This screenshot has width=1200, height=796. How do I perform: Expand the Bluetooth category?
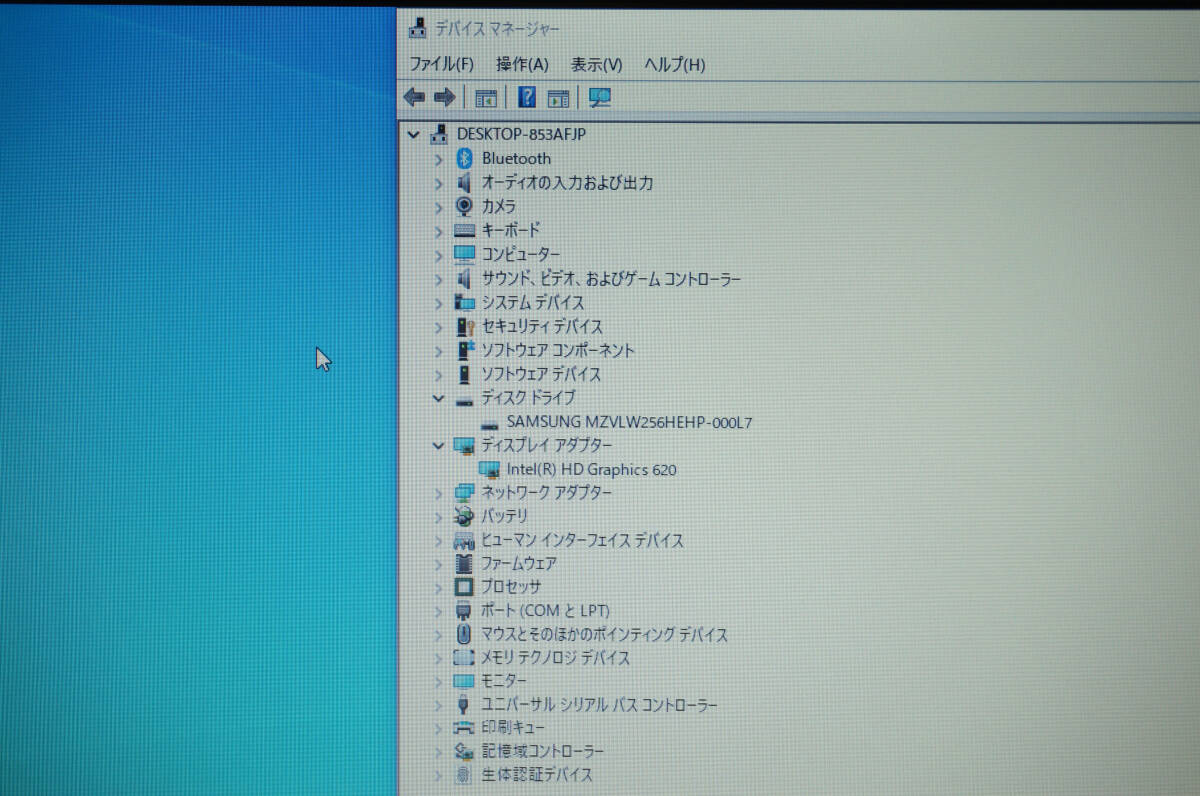point(438,158)
